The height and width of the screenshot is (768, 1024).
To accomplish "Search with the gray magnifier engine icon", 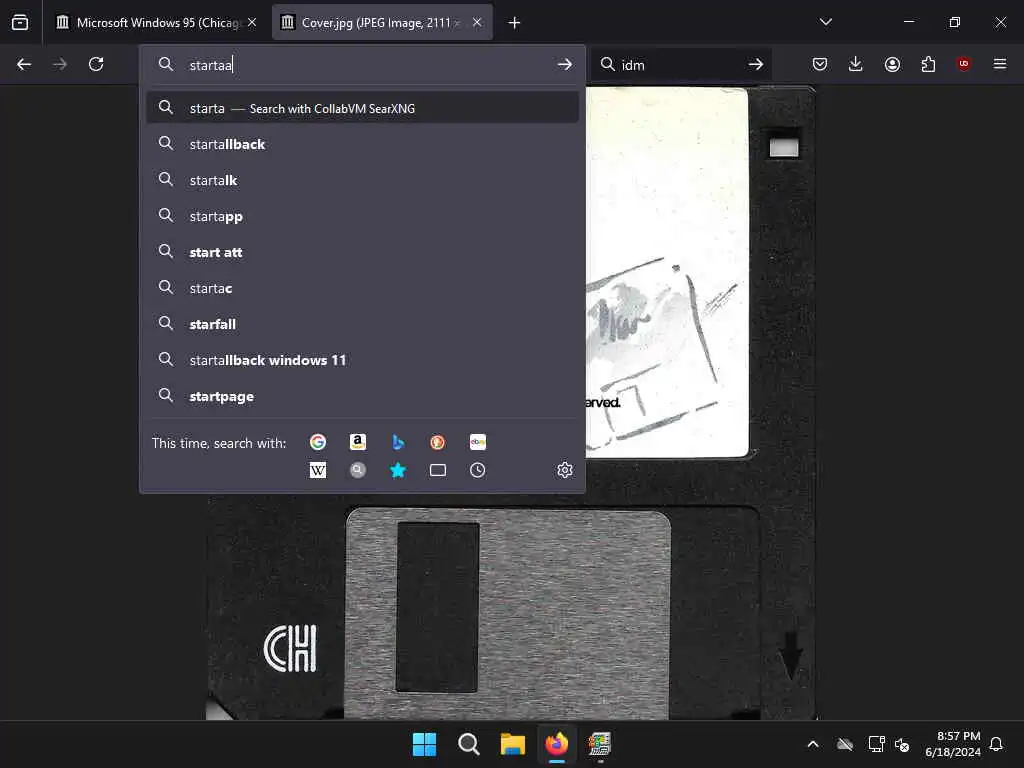I will pos(357,470).
